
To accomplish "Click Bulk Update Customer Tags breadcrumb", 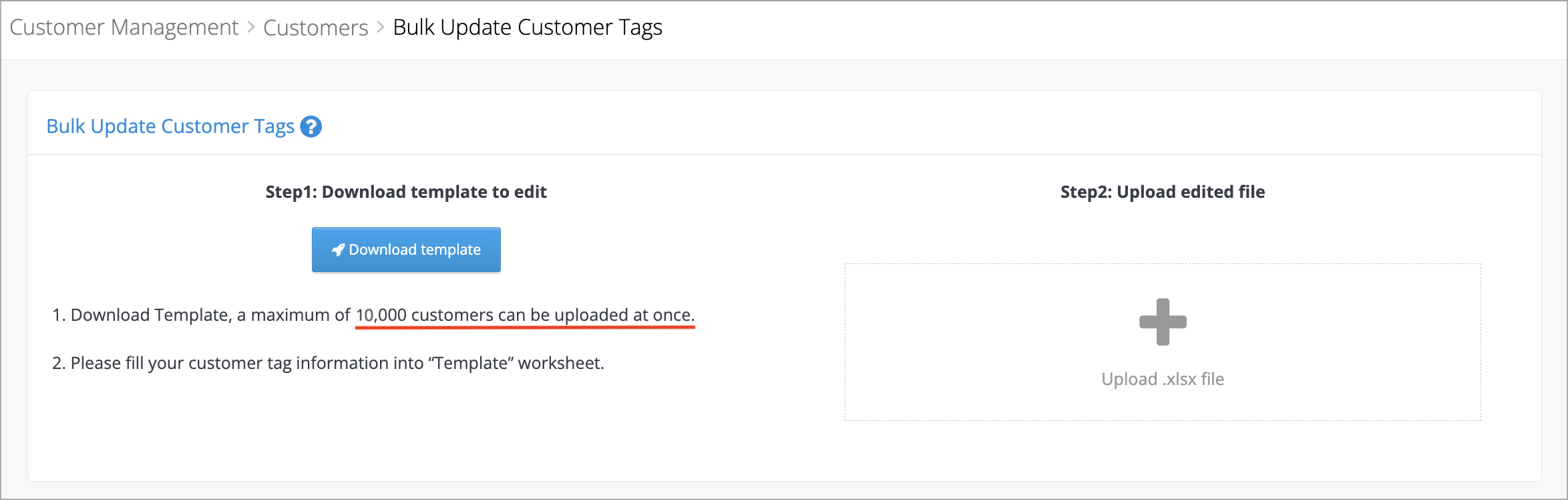I will pyautogui.click(x=528, y=27).
